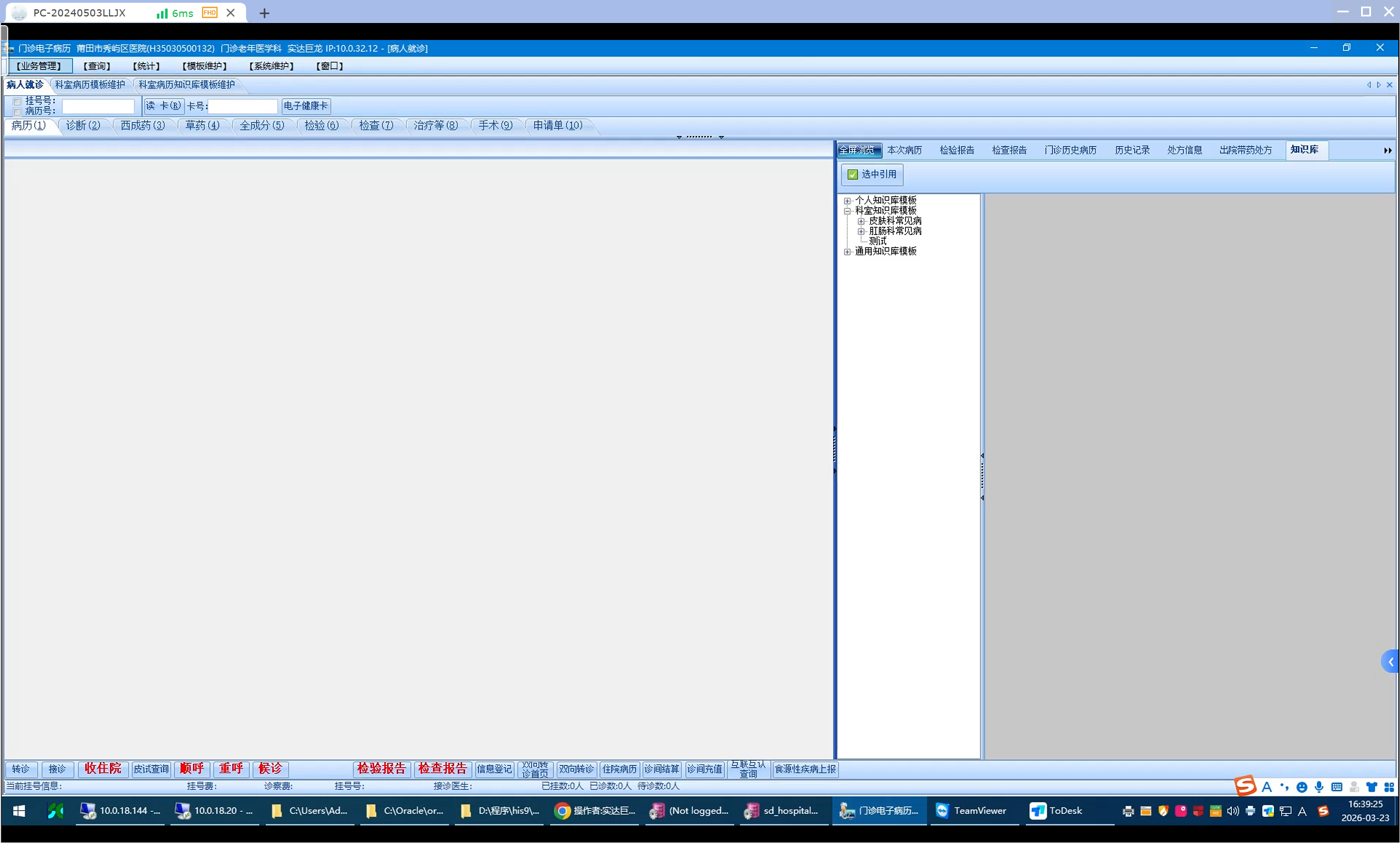
Task: Open the Sogou toolbox grid icon
Action: 1388,787
